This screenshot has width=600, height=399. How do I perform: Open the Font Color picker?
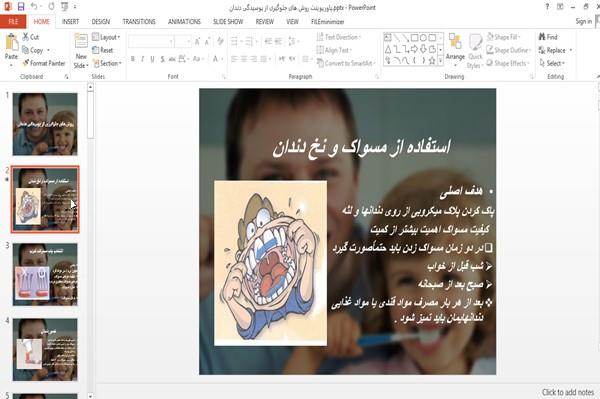(x=217, y=59)
